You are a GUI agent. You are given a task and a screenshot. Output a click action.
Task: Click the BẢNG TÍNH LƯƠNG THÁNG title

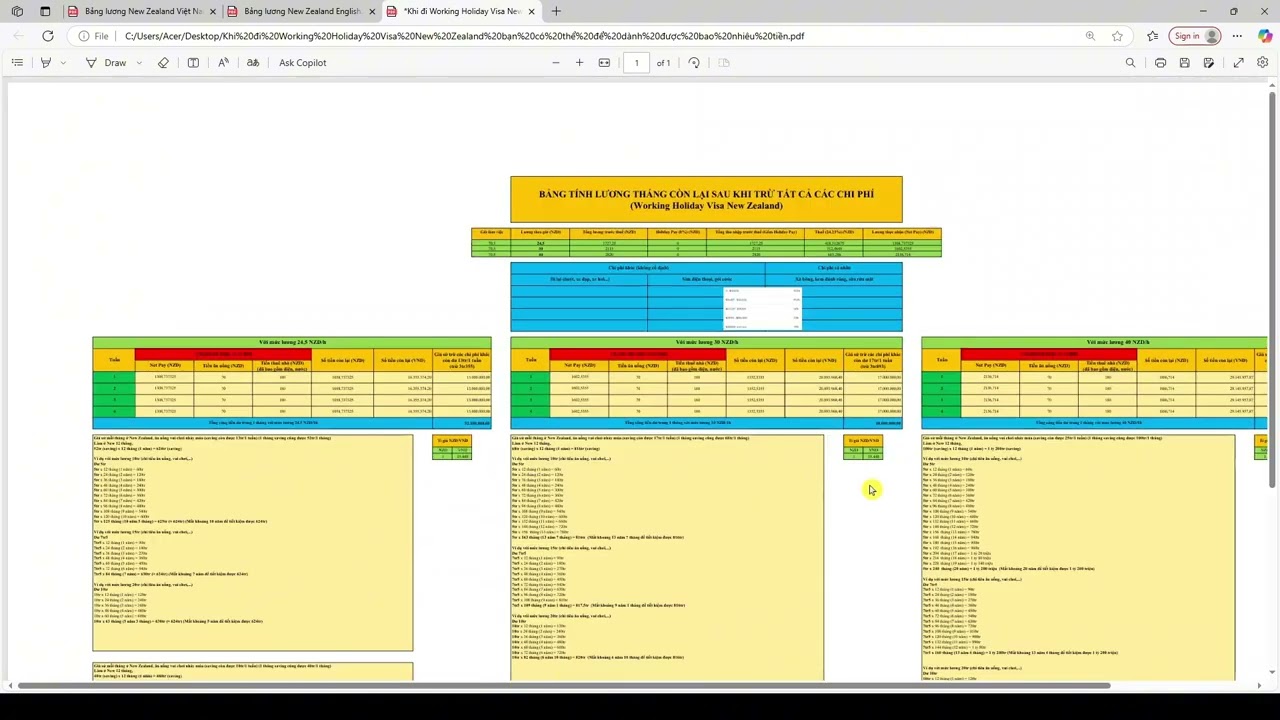coord(706,194)
